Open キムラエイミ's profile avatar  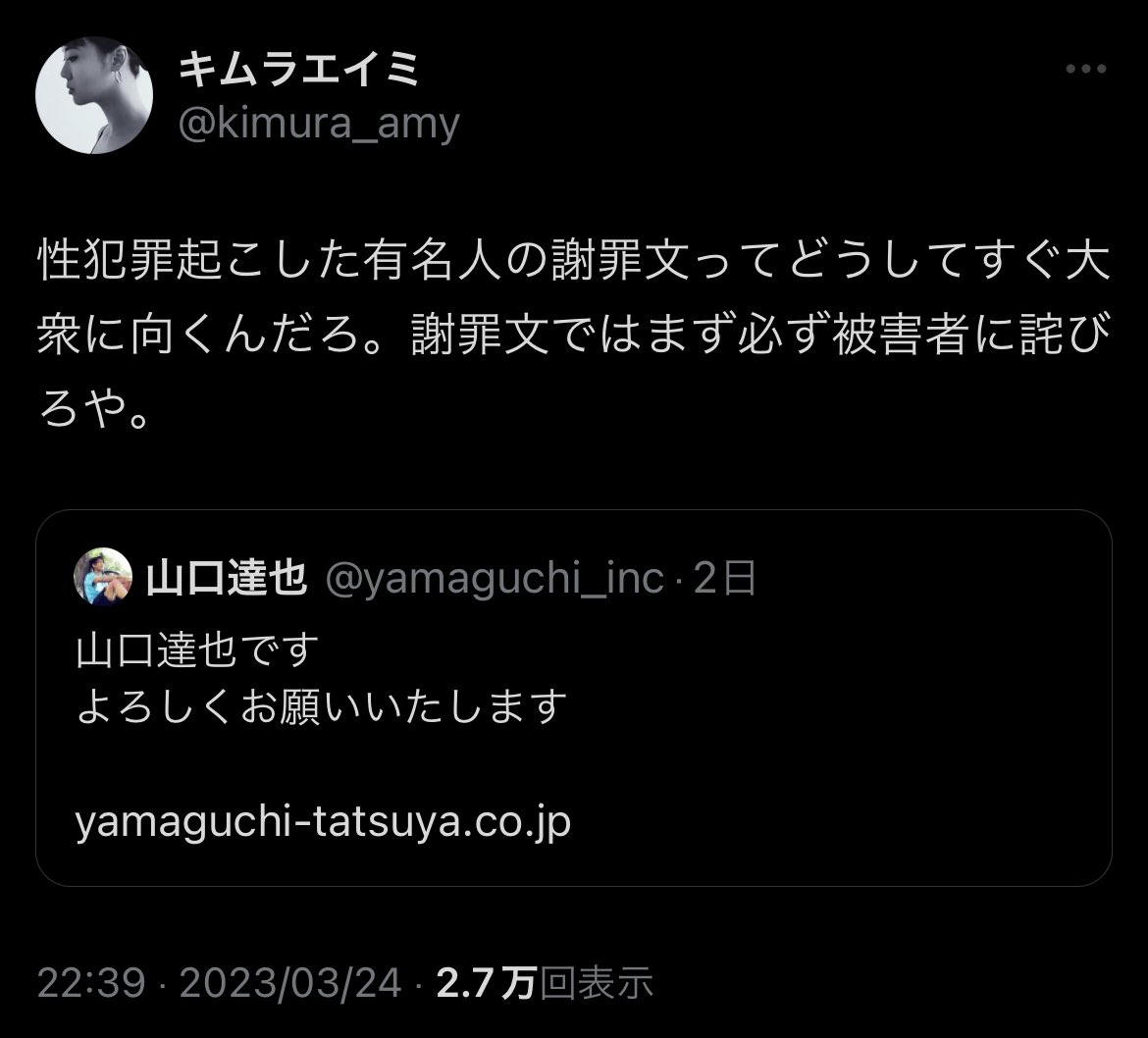(94, 95)
